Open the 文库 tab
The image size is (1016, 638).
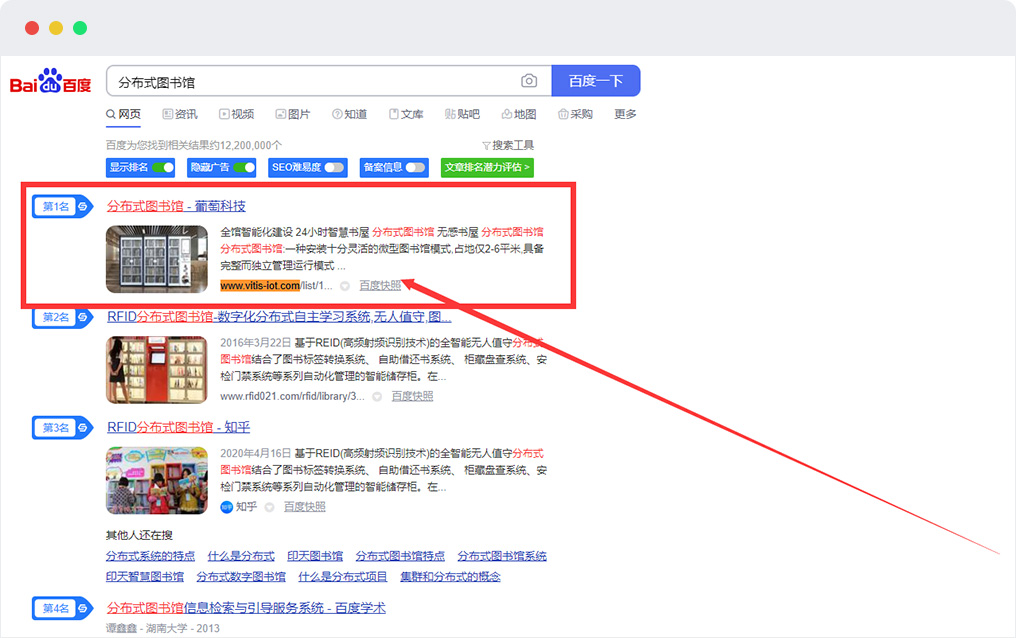[x=406, y=114]
